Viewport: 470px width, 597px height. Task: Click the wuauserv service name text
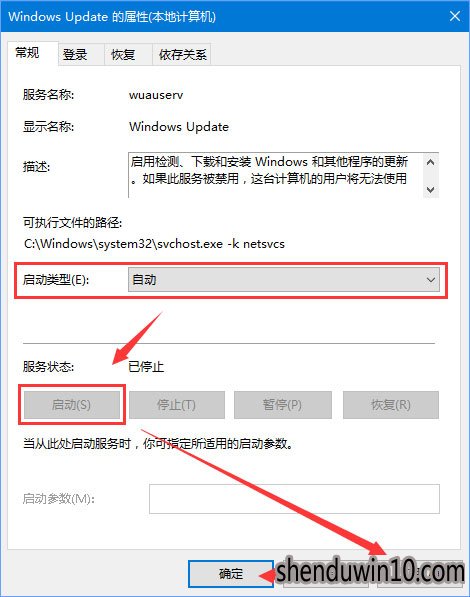(156, 95)
